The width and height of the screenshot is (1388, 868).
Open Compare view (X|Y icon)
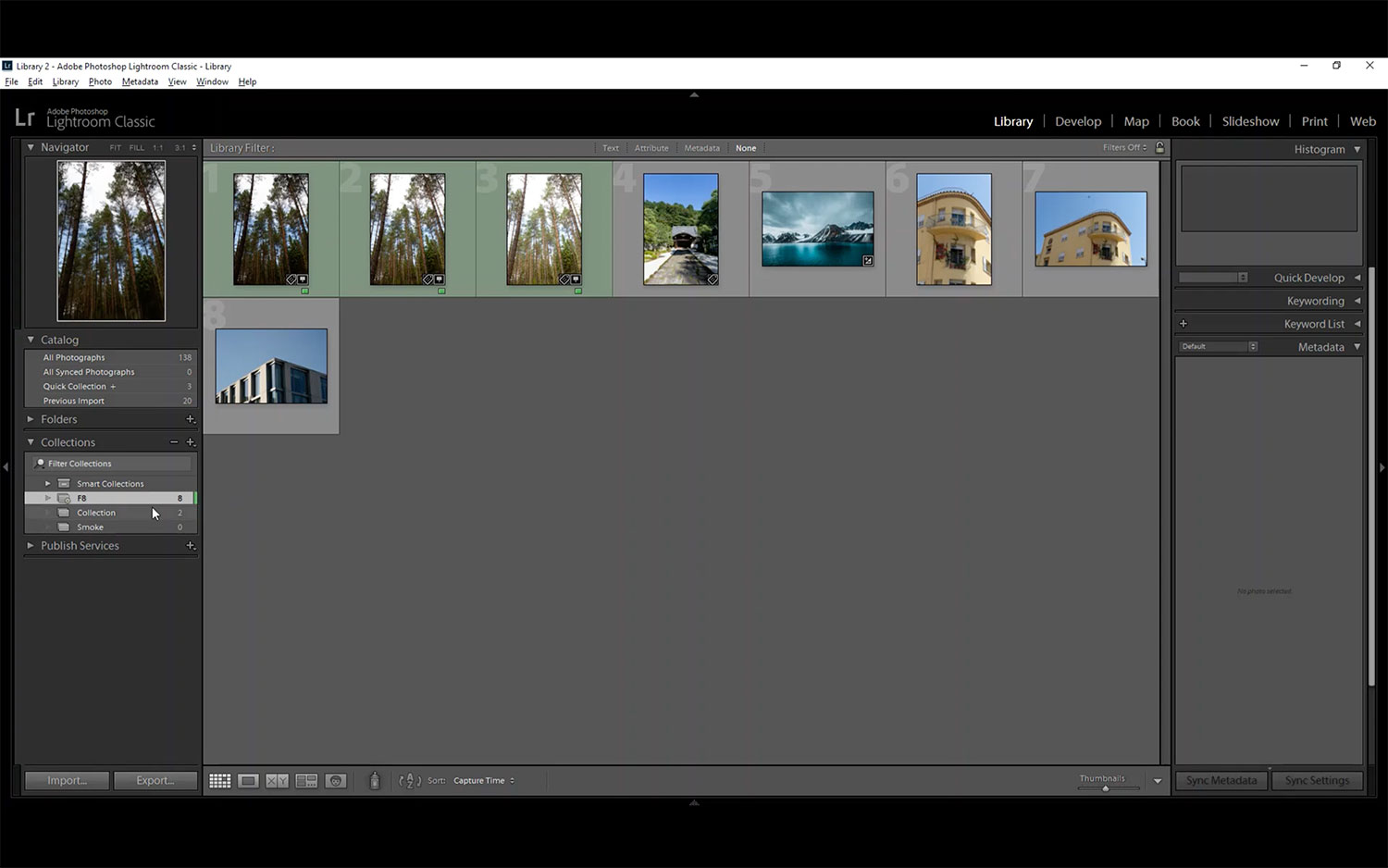277,781
